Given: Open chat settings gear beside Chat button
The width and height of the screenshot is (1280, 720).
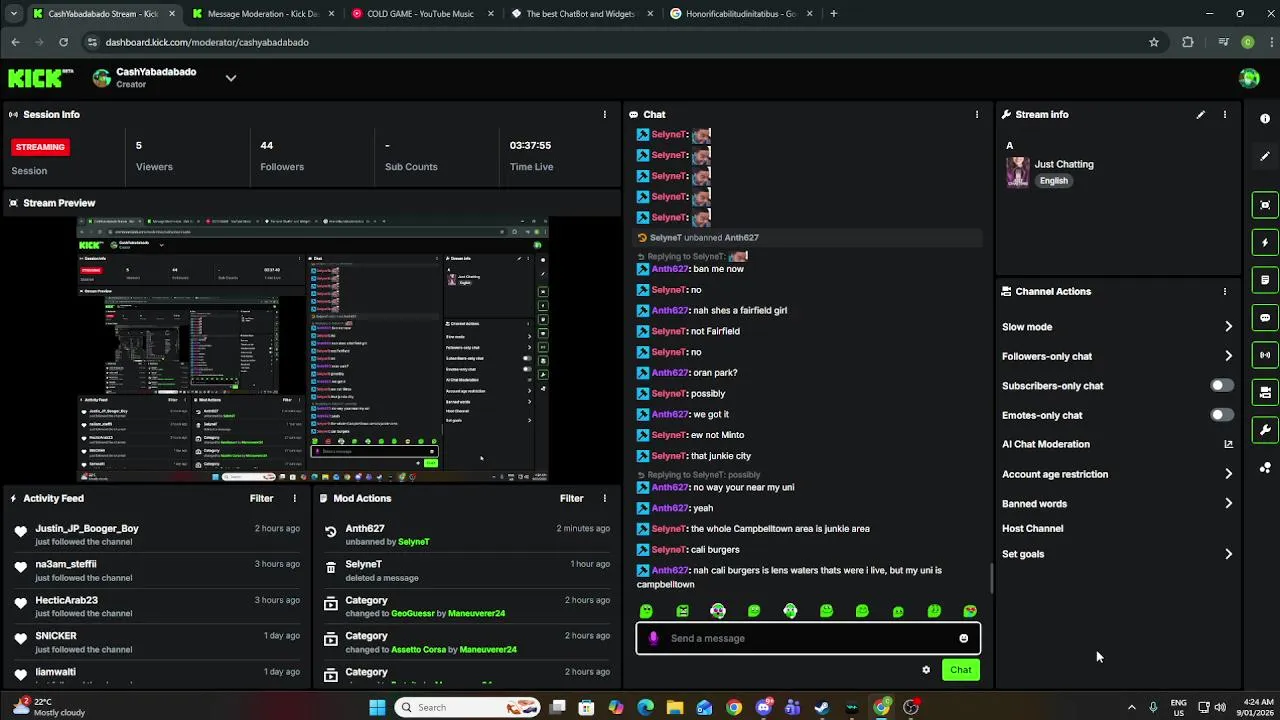Looking at the screenshot, I should [926, 670].
